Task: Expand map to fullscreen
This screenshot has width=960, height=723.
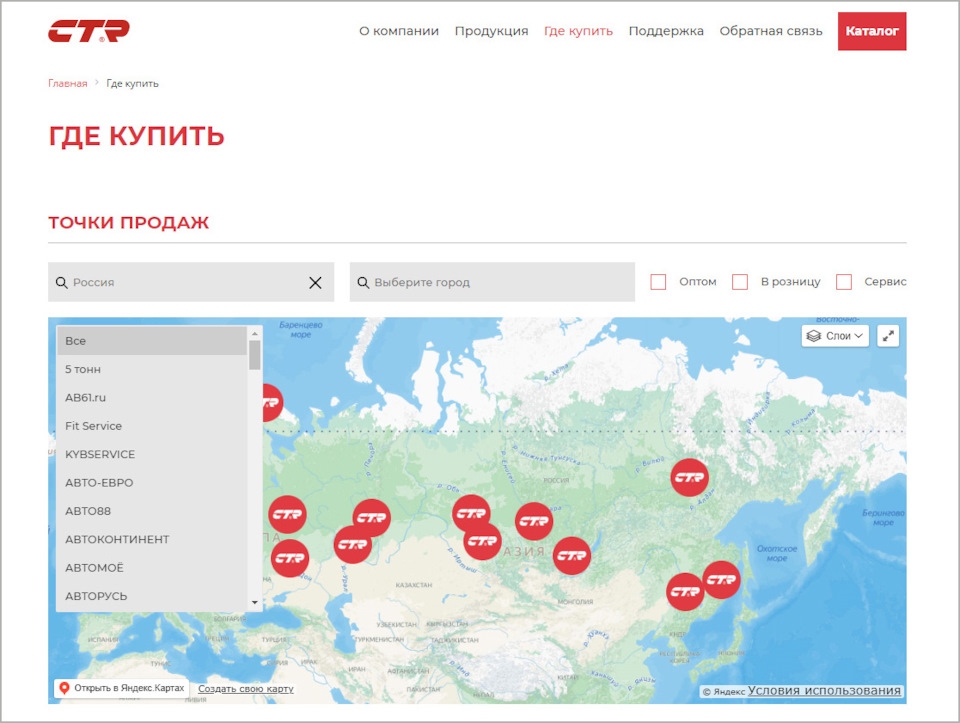Action: click(x=888, y=335)
